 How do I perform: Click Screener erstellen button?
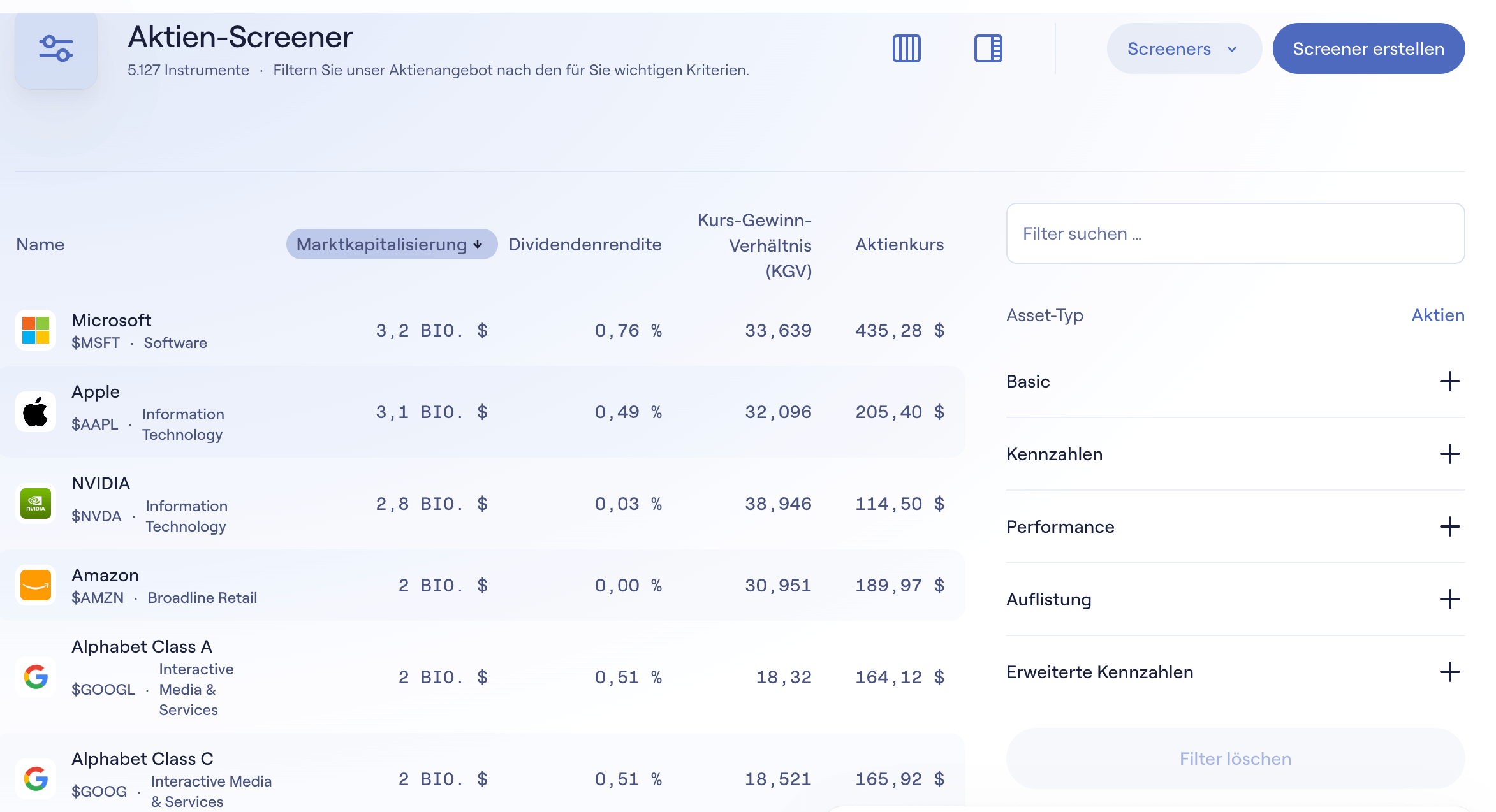[x=1368, y=48]
